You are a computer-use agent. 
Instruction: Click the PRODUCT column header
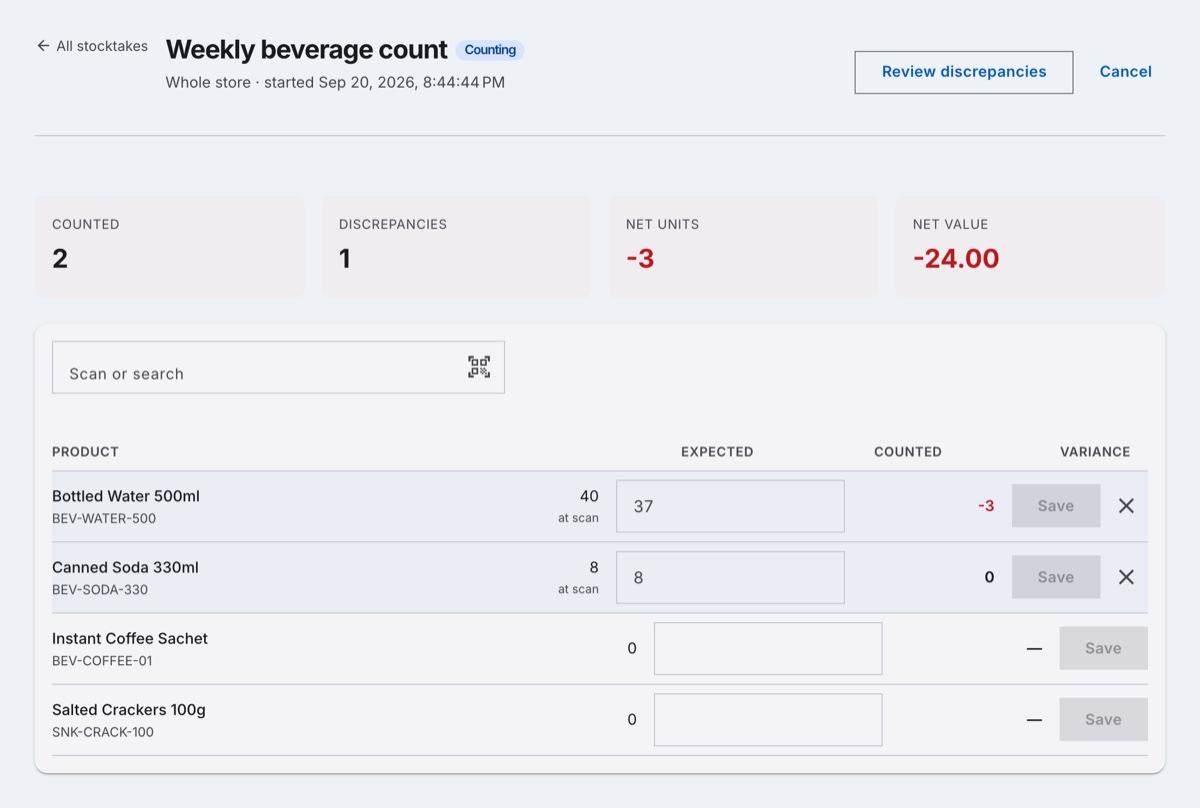[85, 452]
